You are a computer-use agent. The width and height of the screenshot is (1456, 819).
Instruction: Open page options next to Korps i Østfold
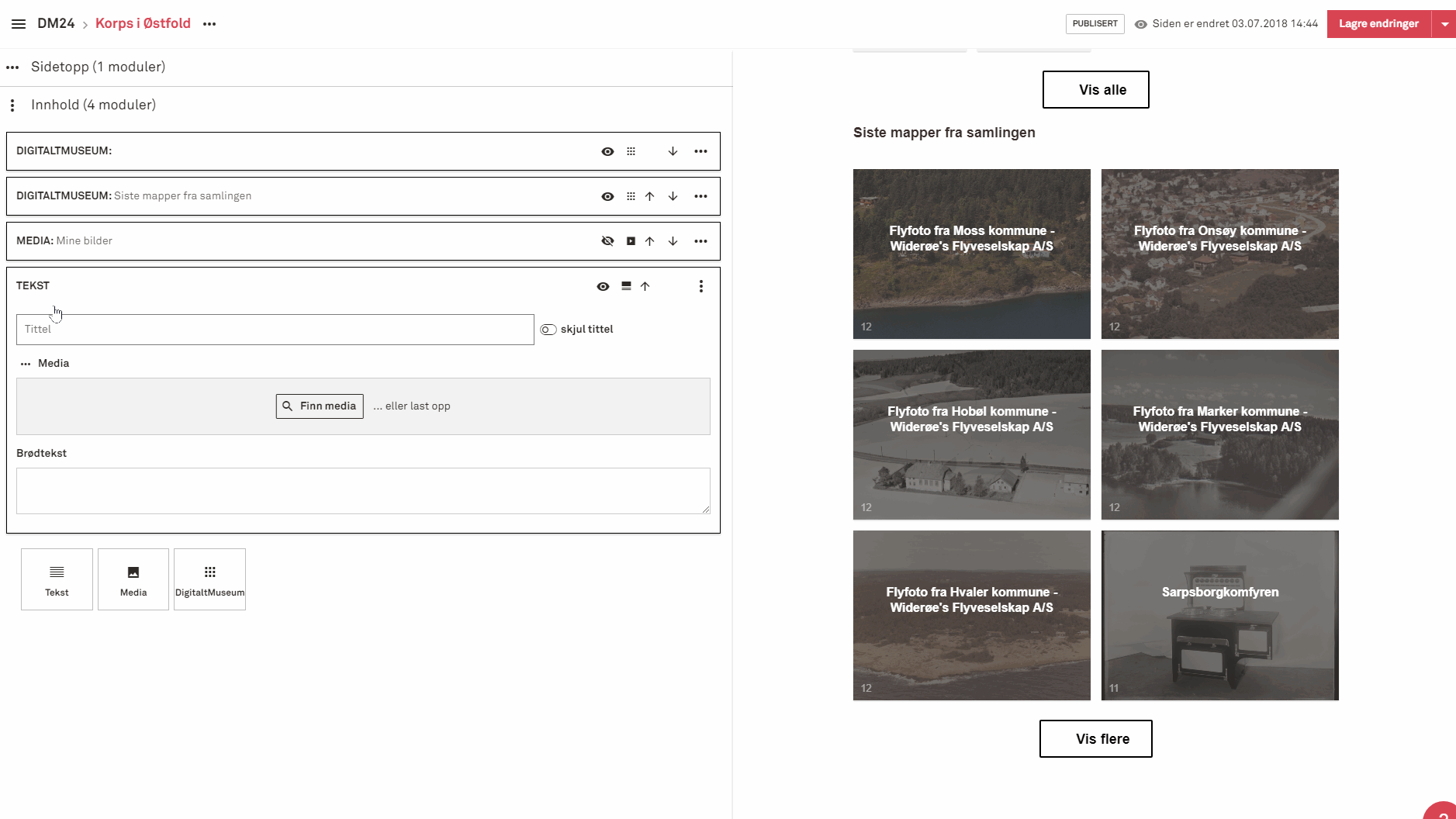coord(209,24)
